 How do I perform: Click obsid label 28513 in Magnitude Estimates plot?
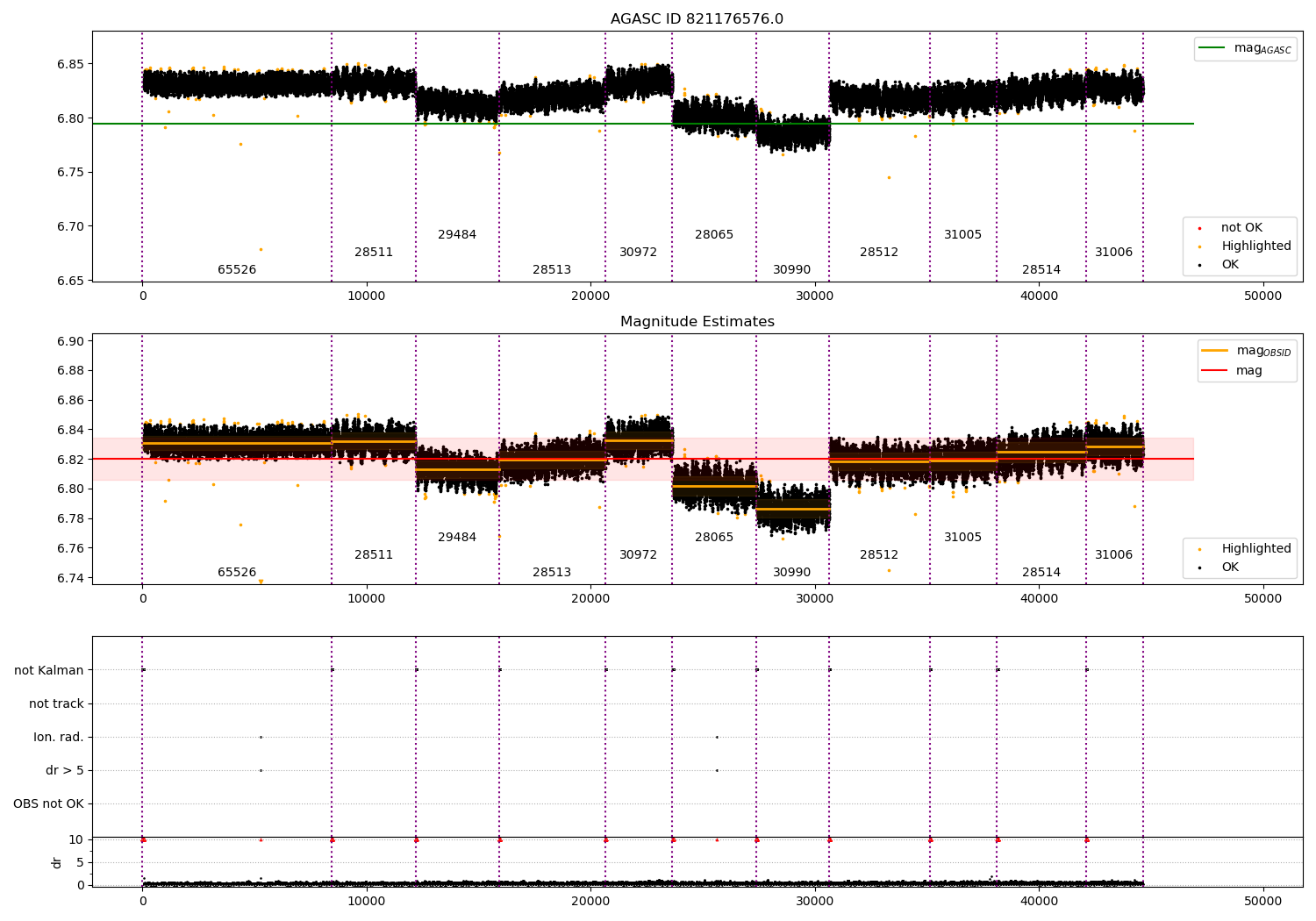point(552,573)
